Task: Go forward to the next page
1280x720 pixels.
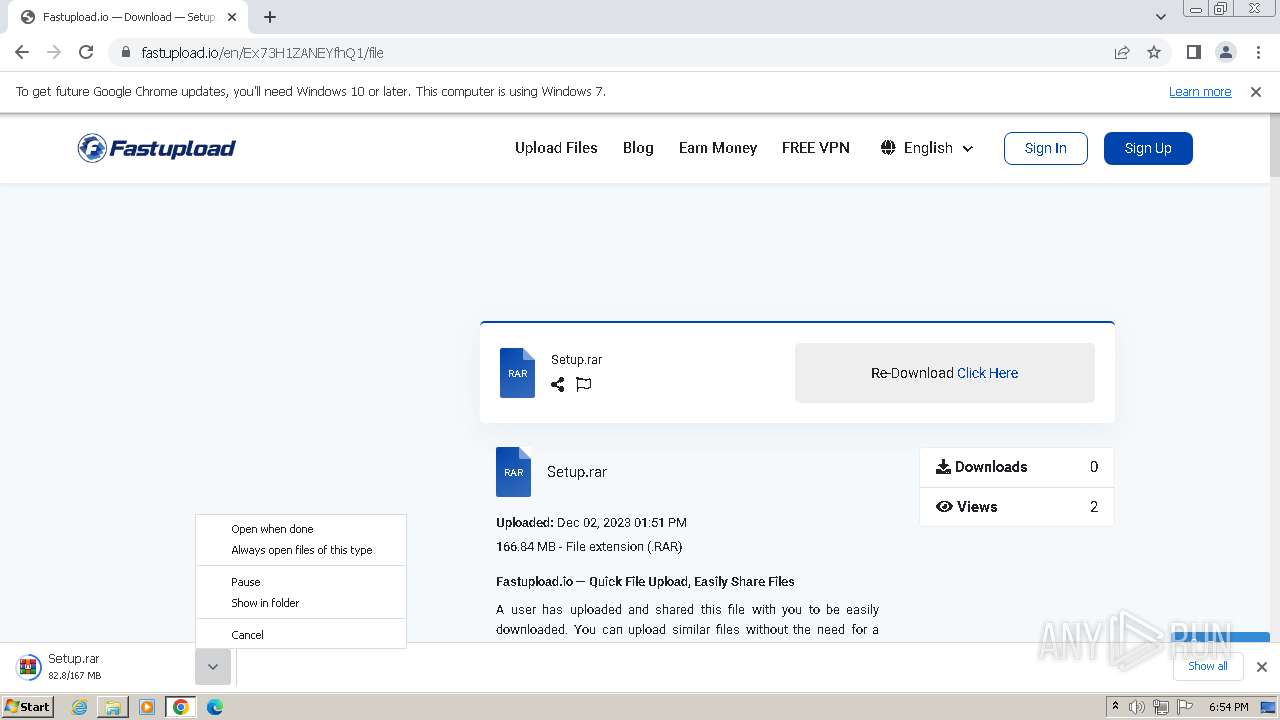Action: point(54,52)
